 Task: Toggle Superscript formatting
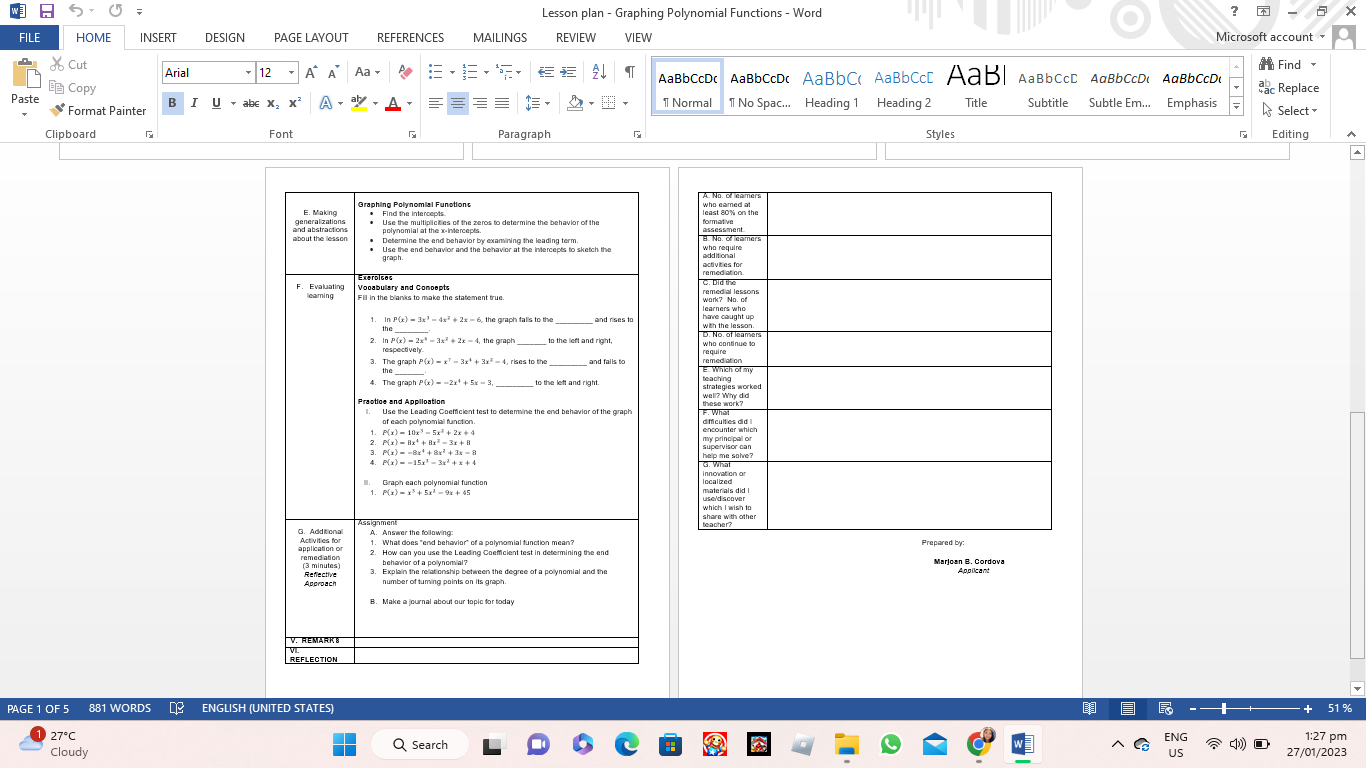tap(295, 103)
